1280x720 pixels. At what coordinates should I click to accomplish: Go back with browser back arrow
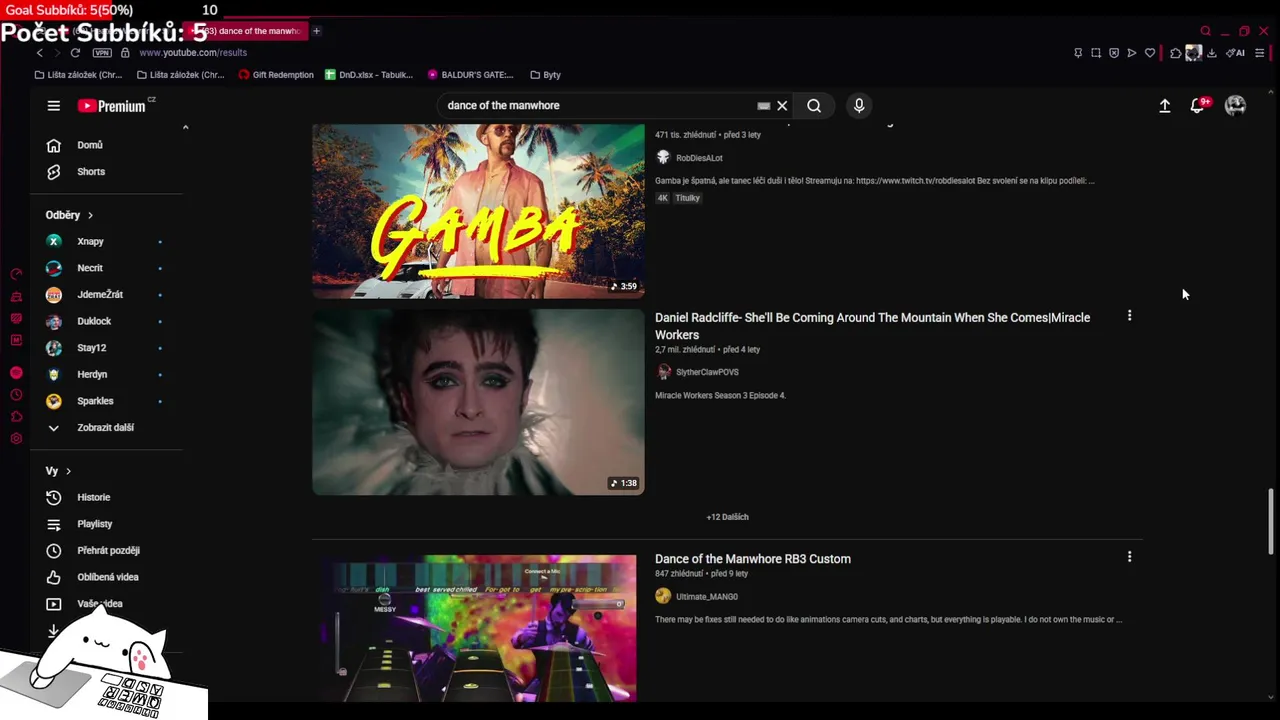tap(40, 53)
